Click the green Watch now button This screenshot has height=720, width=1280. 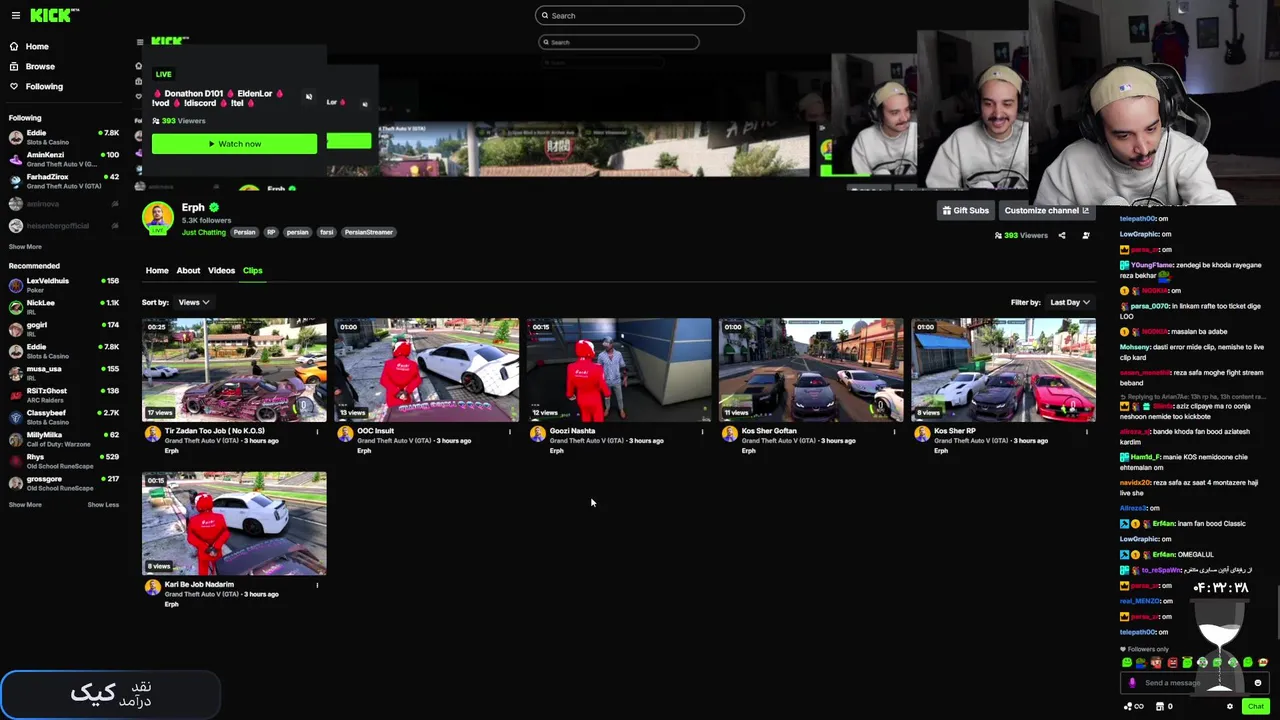click(234, 144)
